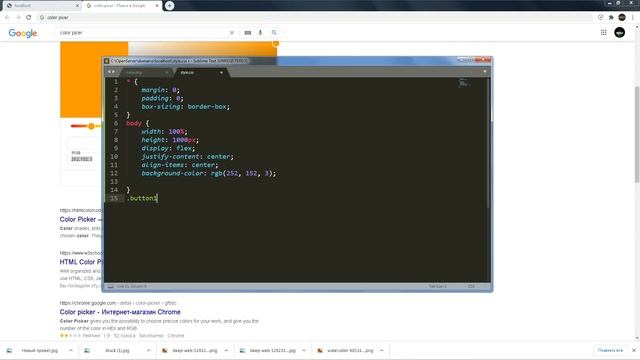Open Color picker Chrome web store result

coord(120,312)
